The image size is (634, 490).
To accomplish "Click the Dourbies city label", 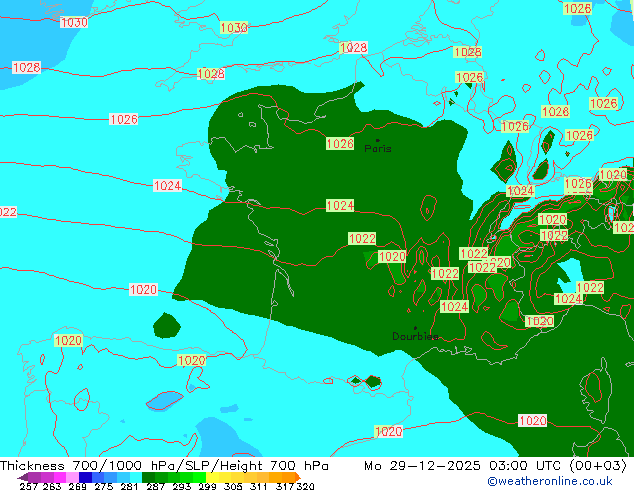I will [415, 336].
